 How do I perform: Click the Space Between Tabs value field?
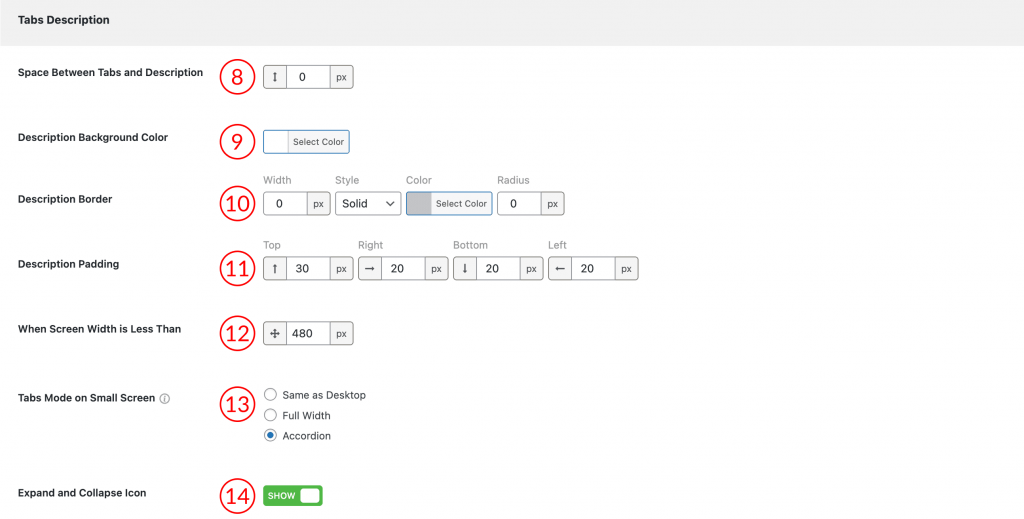click(308, 77)
